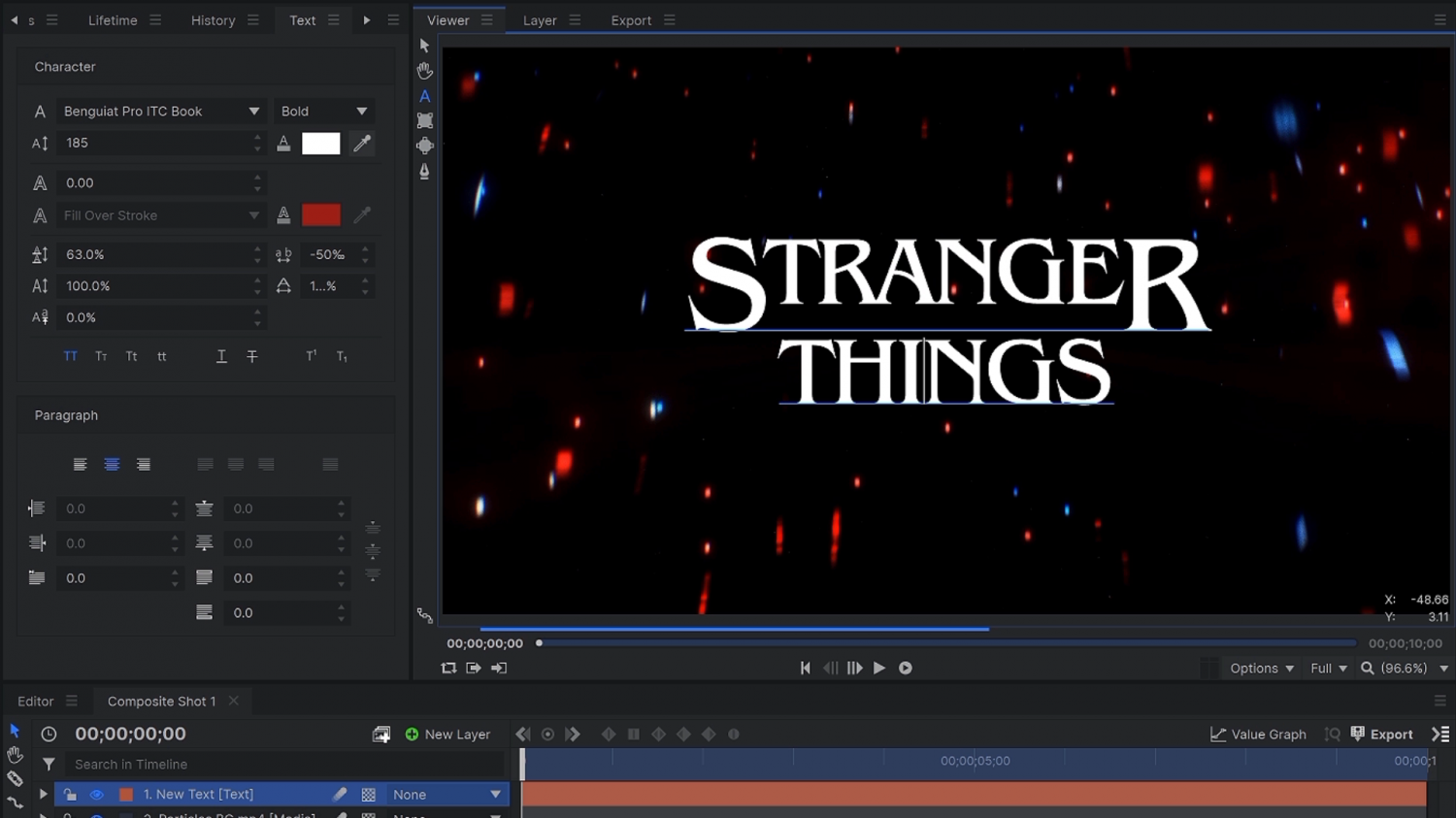This screenshot has height=818, width=1456.
Task: Enable the All Caps text style
Action: point(71,357)
